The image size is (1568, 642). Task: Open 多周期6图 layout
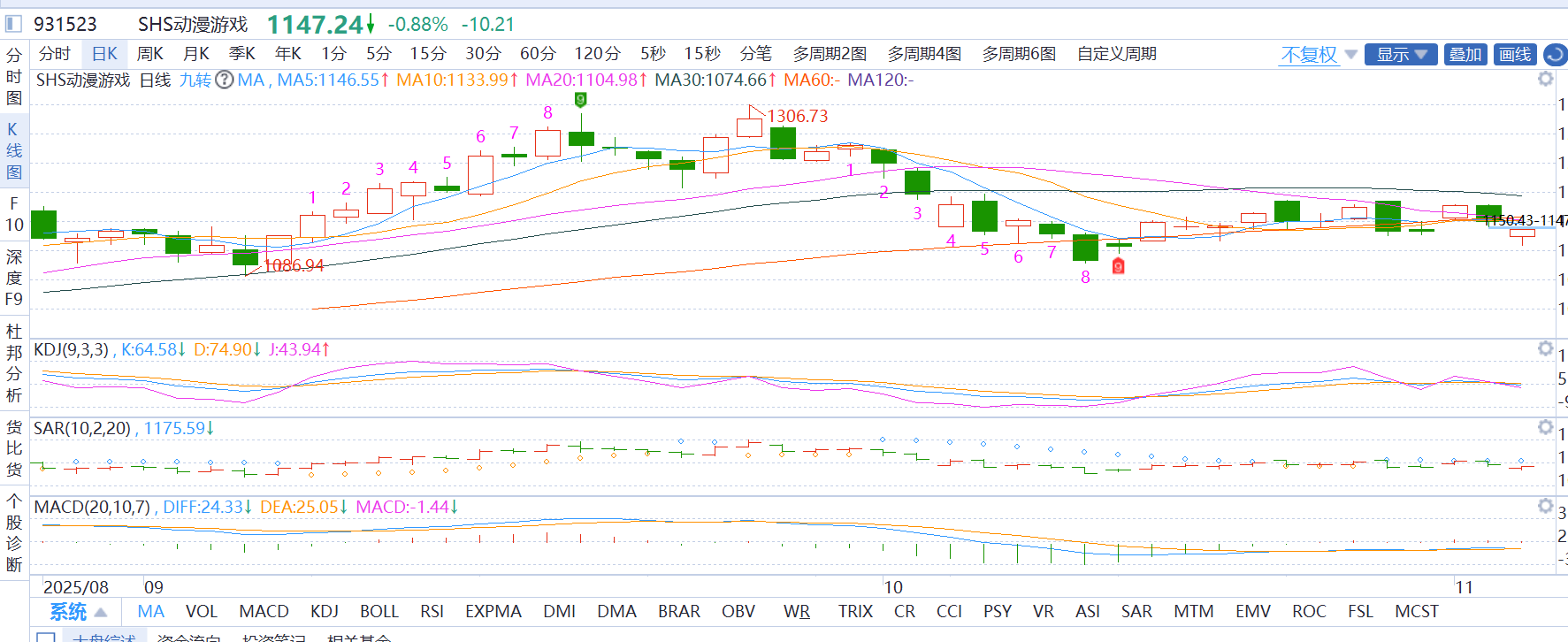coord(1019,54)
